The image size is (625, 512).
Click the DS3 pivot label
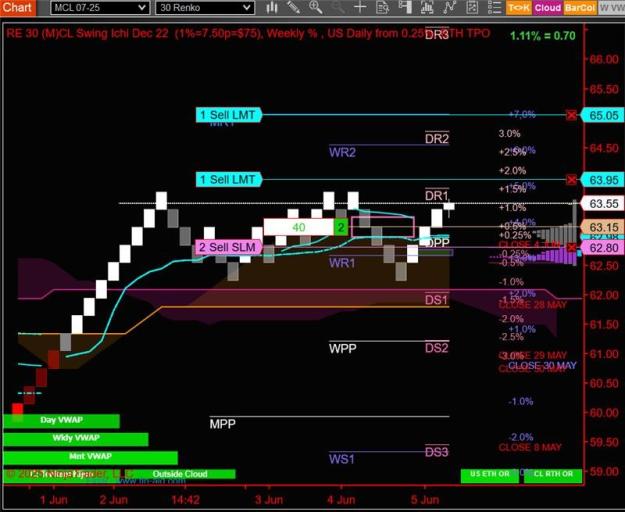(x=437, y=452)
